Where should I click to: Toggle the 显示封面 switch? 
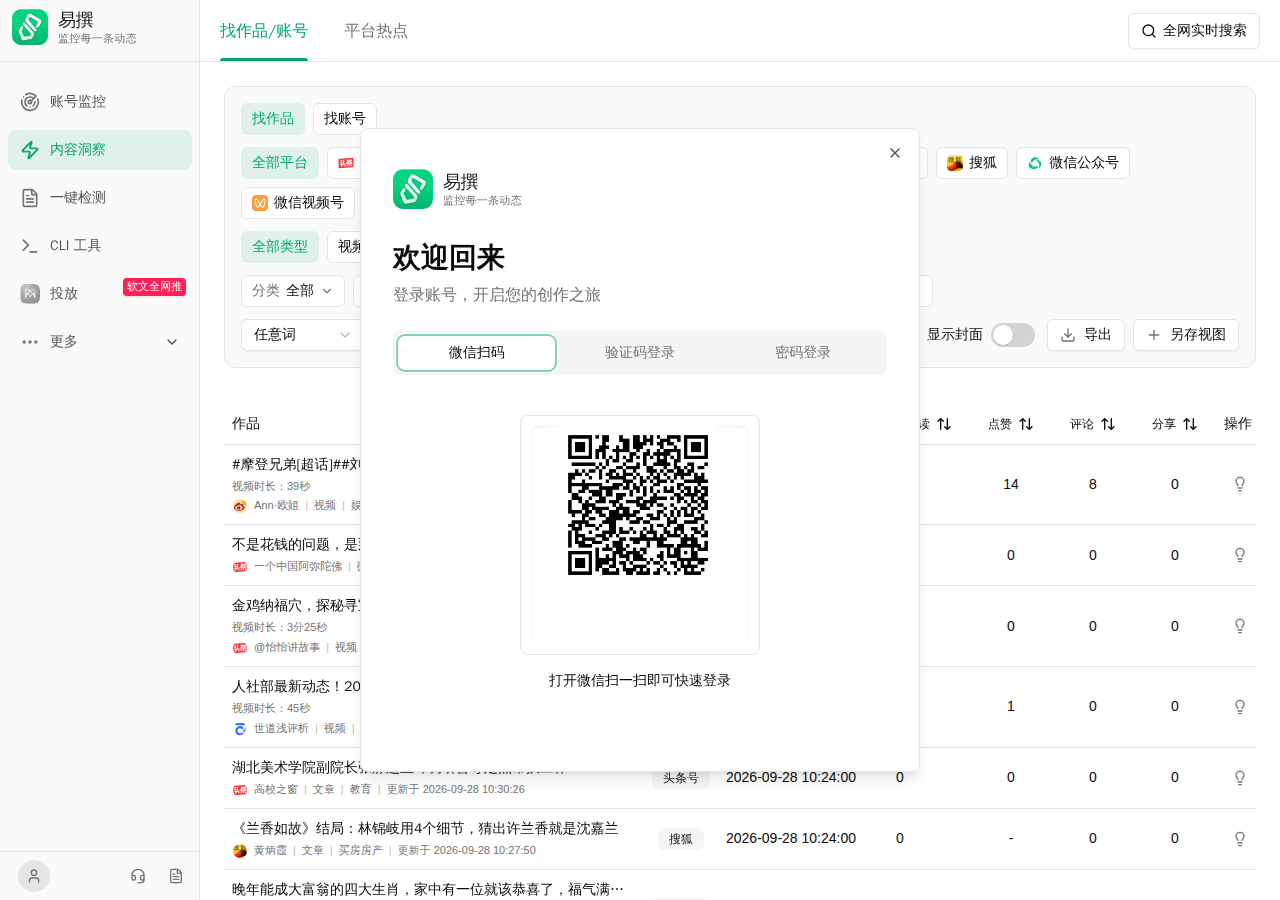click(x=1013, y=335)
